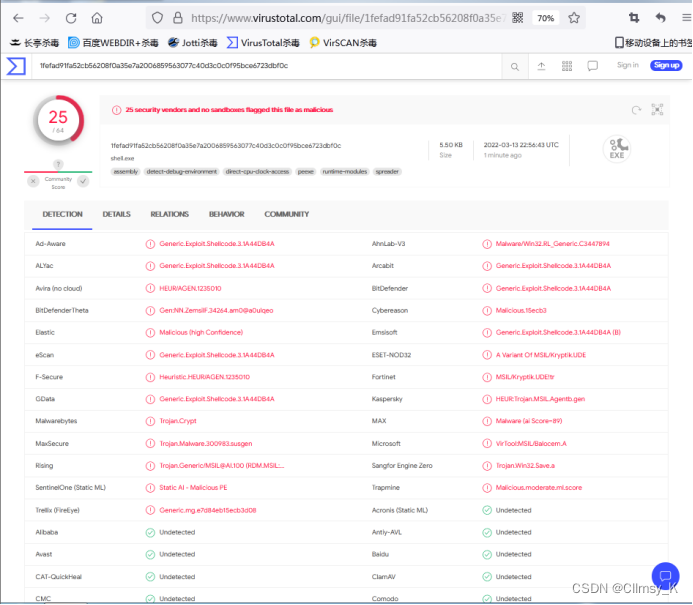Click Ad-Aware's alert icon
Image resolution: width=693 pixels, height=605 pixels.
click(x=150, y=244)
